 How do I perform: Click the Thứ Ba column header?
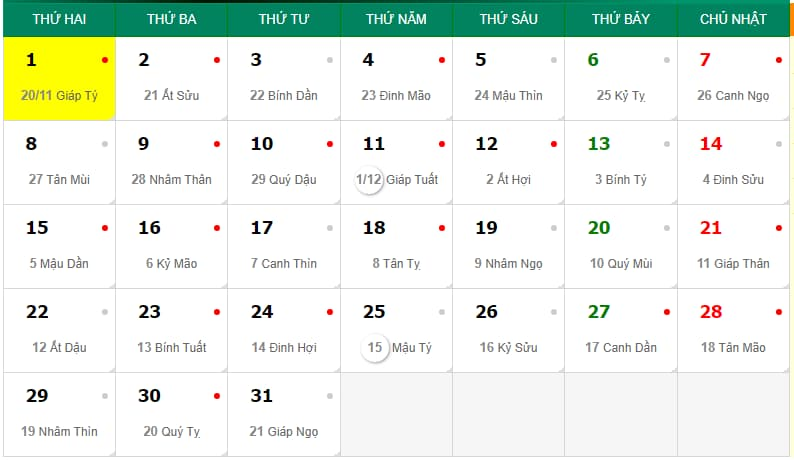[172, 19]
